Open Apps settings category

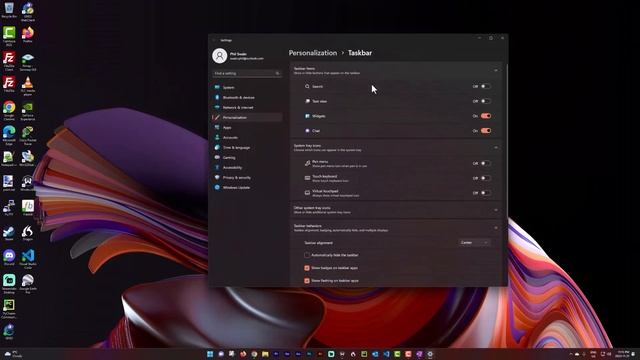click(247, 127)
